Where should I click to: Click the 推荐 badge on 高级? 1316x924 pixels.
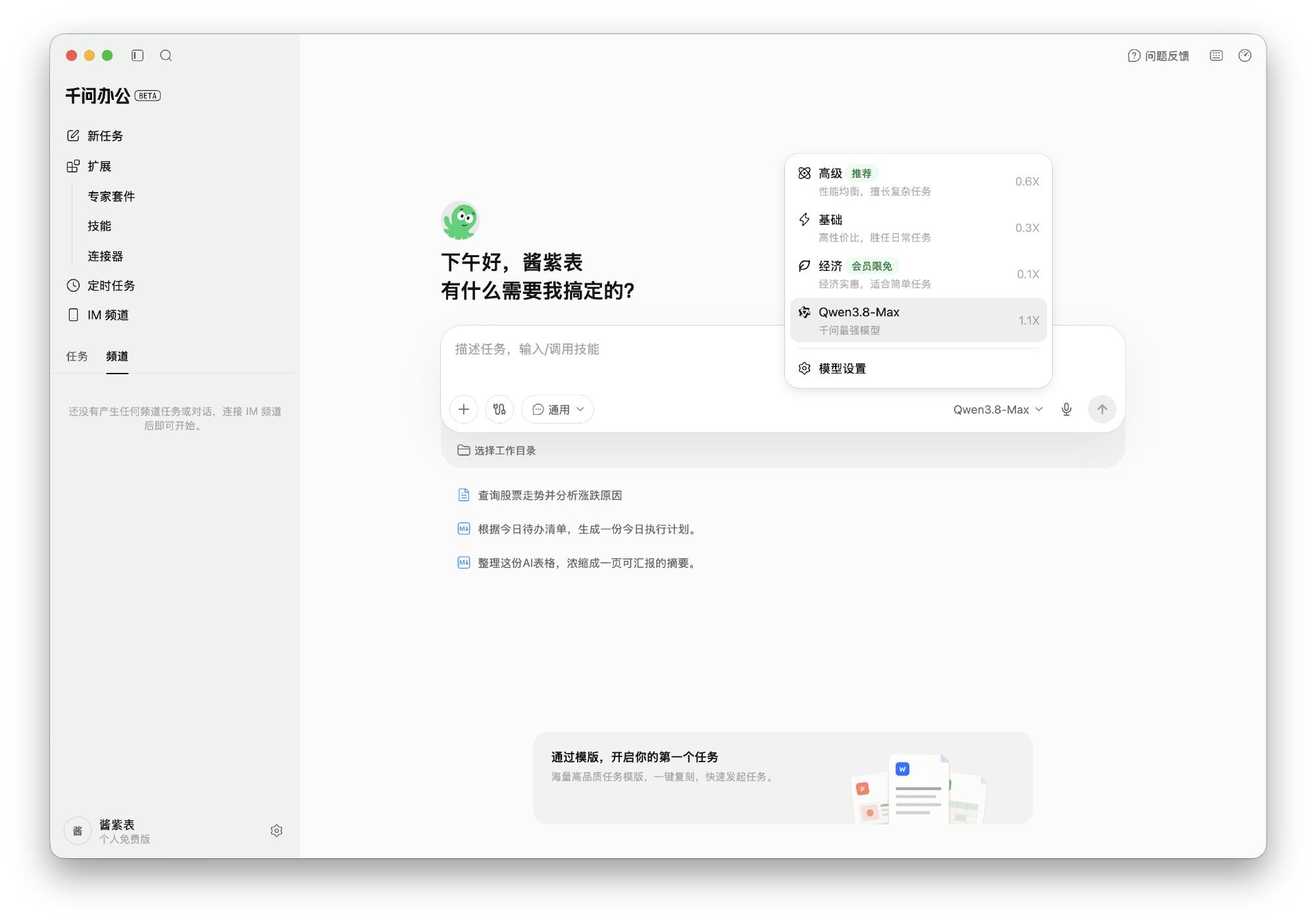(861, 173)
